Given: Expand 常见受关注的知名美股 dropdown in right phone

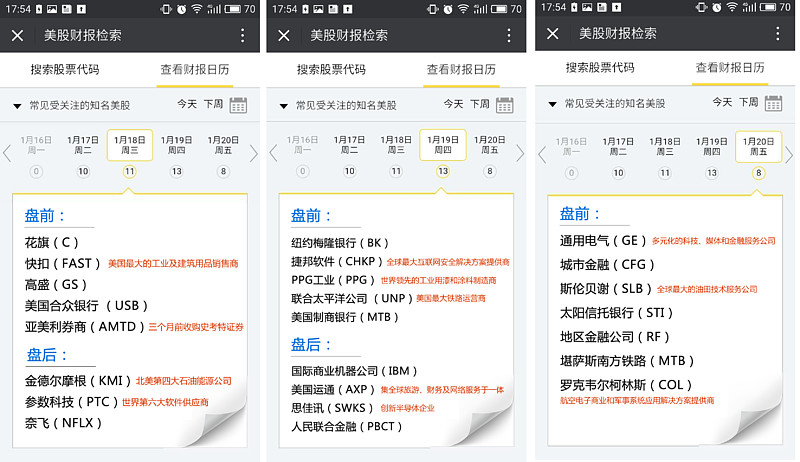Looking at the screenshot, I should [607, 104].
